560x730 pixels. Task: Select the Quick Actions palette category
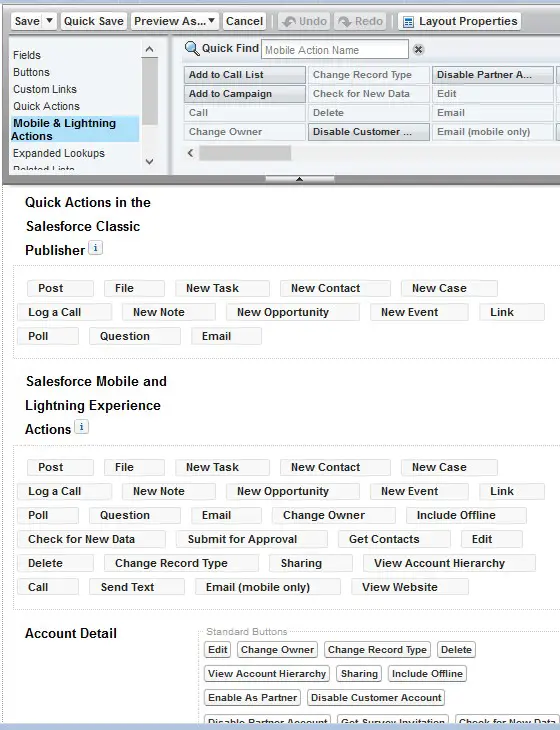[46, 106]
